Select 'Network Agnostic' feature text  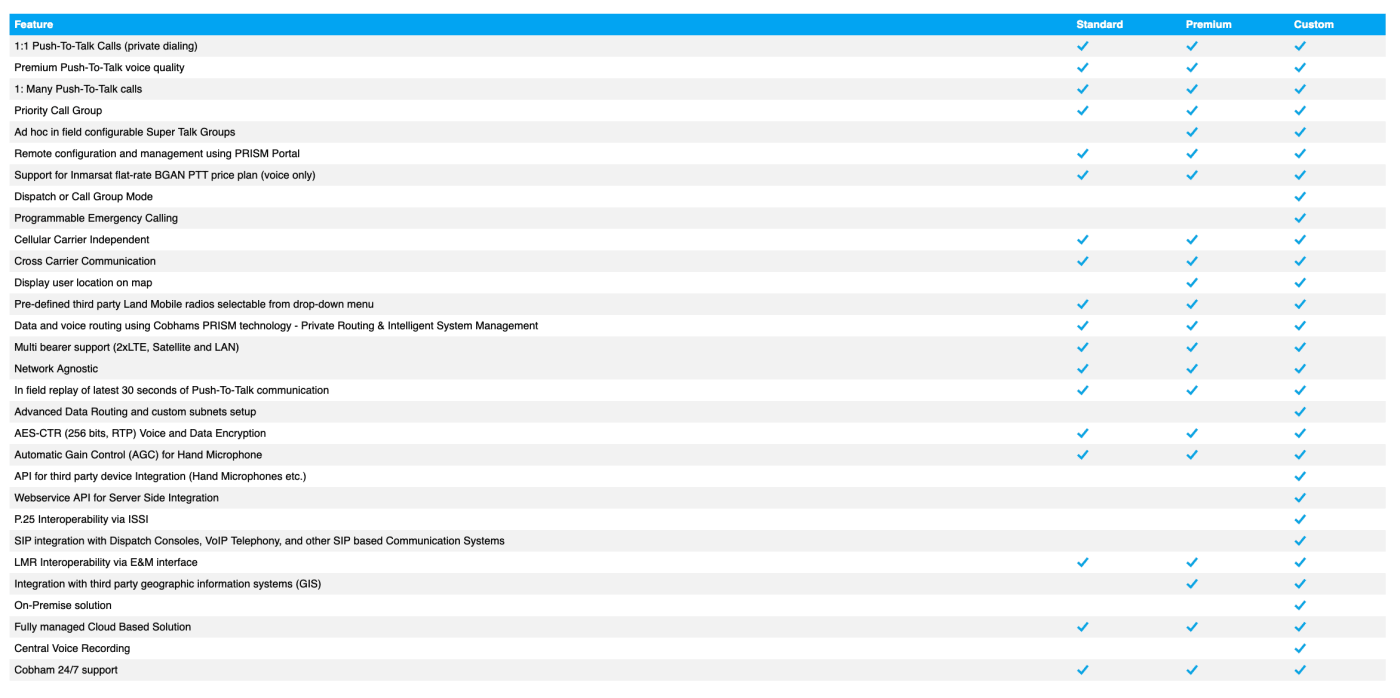tap(56, 369)
